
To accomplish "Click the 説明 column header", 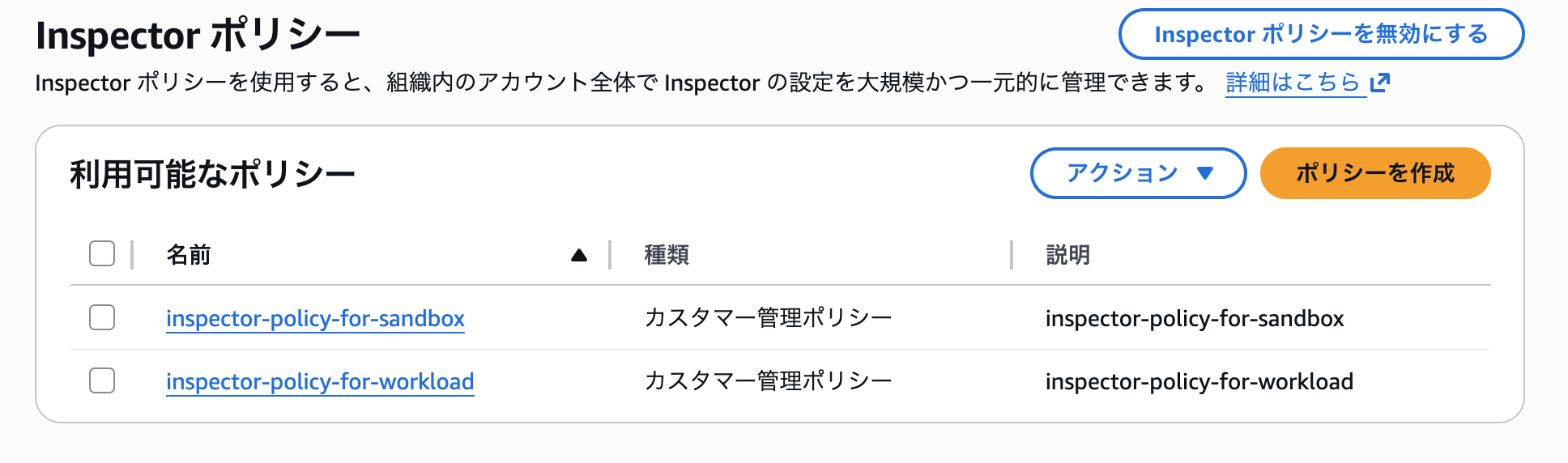I will tap(1067, 256).
